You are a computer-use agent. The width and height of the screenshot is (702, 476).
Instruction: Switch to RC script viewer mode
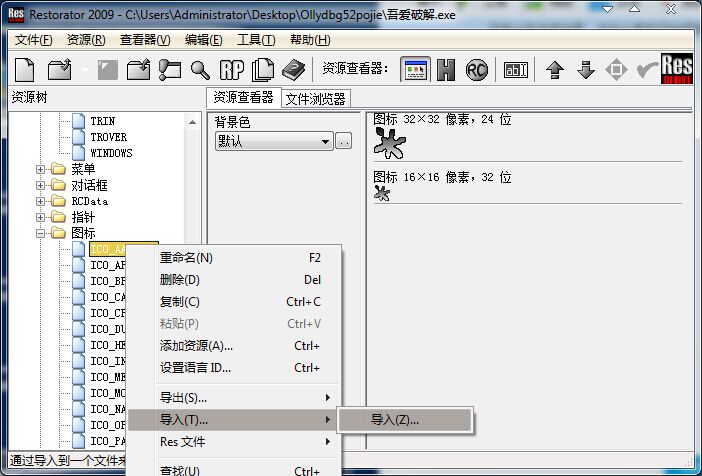476,70
